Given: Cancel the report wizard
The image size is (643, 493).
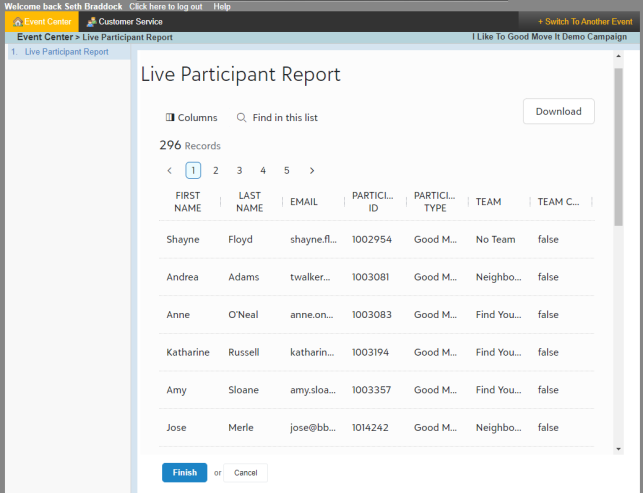Looking at the screenshot, I should pyautogui.click(x=246, y=473).
